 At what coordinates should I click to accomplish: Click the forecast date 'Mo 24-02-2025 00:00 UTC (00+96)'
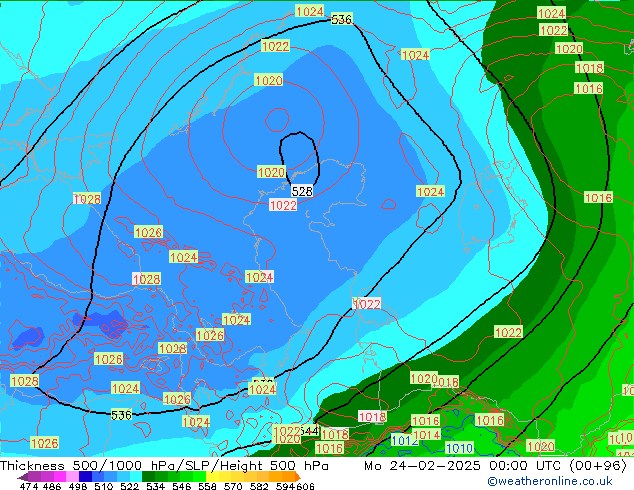click(x=495, y=465)
